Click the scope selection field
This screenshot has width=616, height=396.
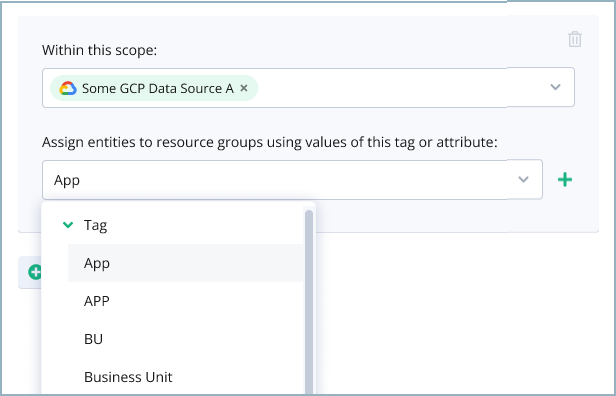pos(308,87)
